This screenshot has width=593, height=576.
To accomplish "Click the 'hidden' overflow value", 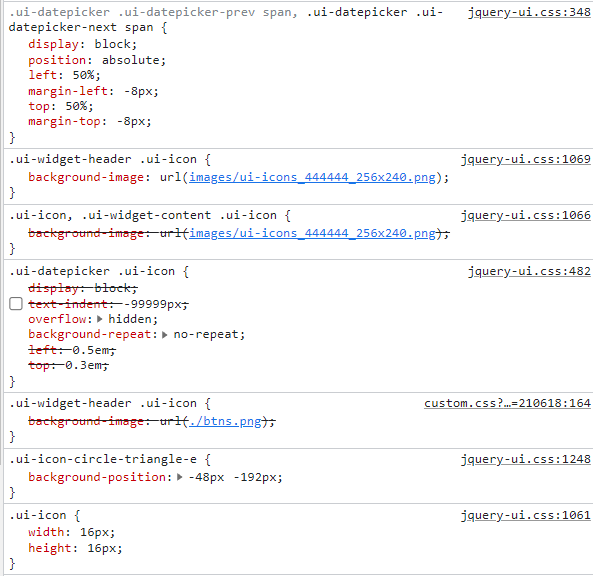I will tap(130, 319).
